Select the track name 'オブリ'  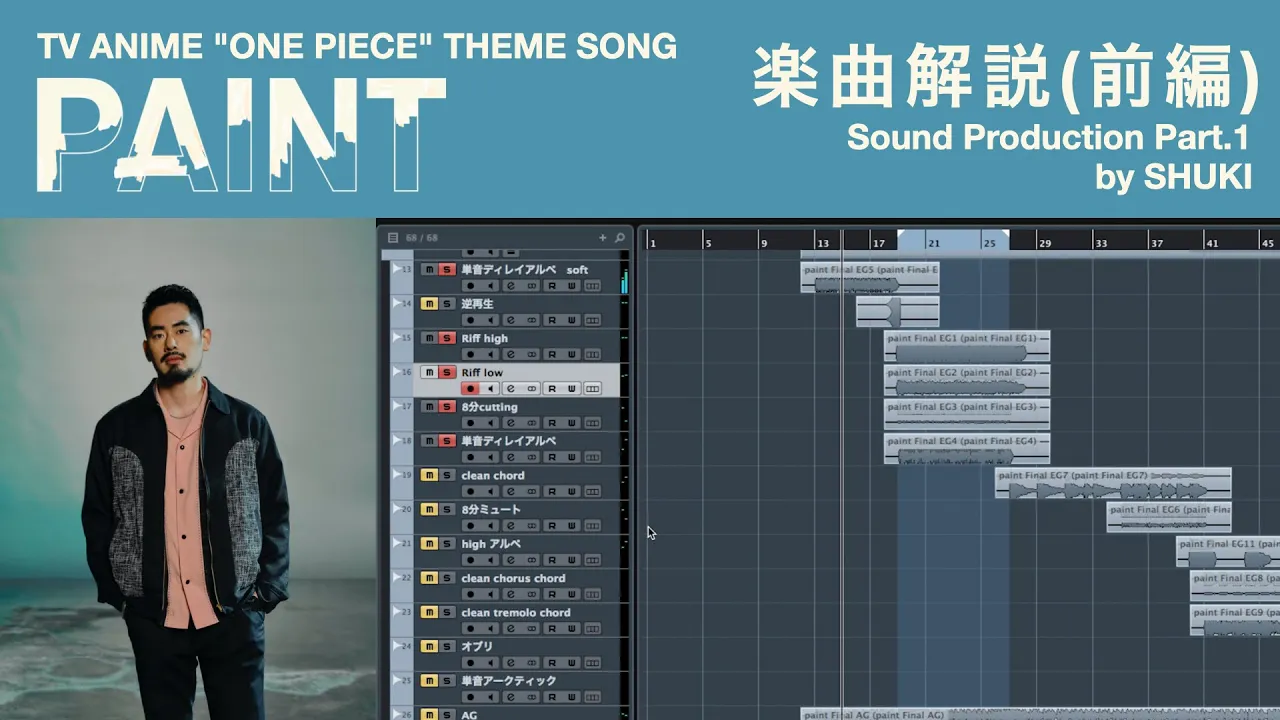[x=477, y=646]
